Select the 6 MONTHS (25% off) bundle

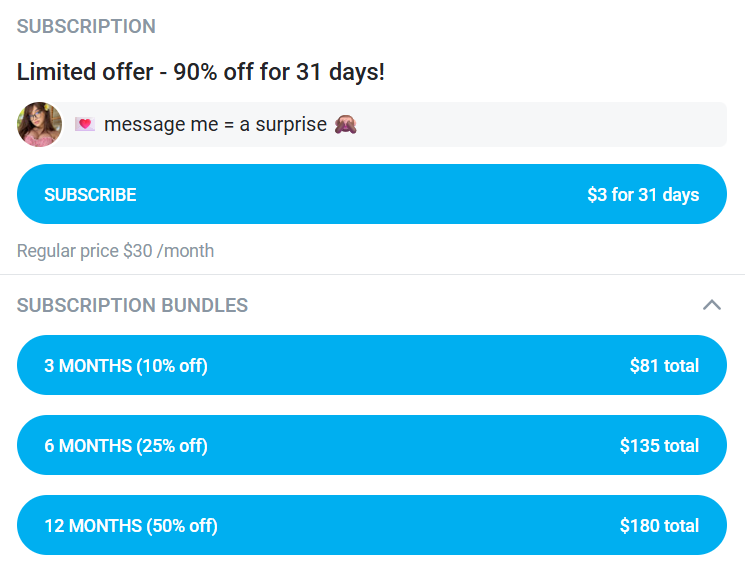[371, 445]
